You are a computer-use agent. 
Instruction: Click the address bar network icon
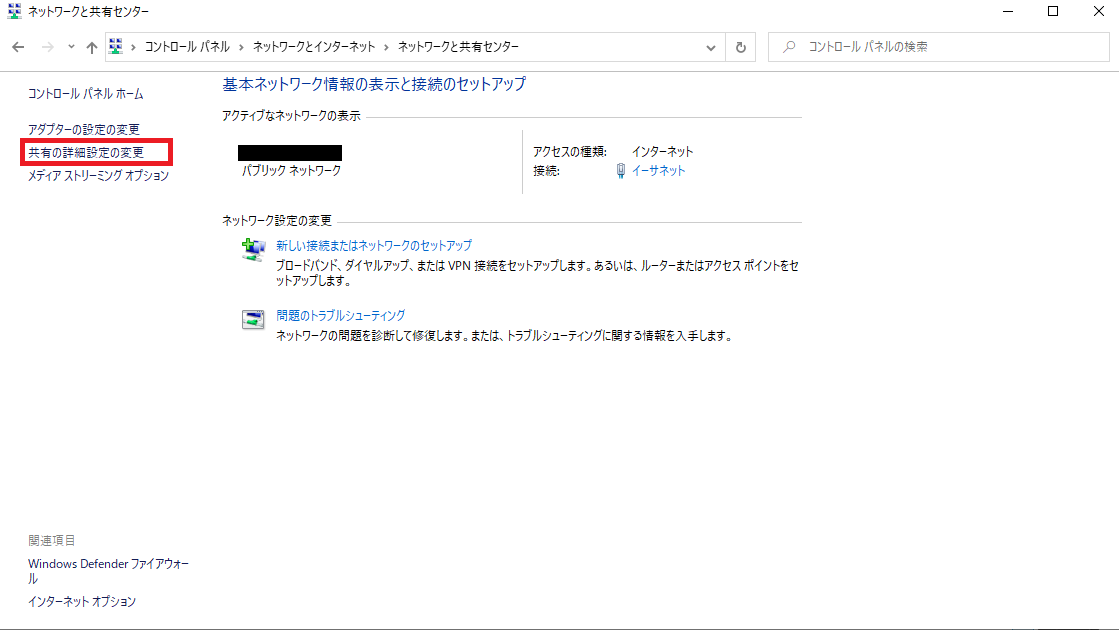coord(116,46)
